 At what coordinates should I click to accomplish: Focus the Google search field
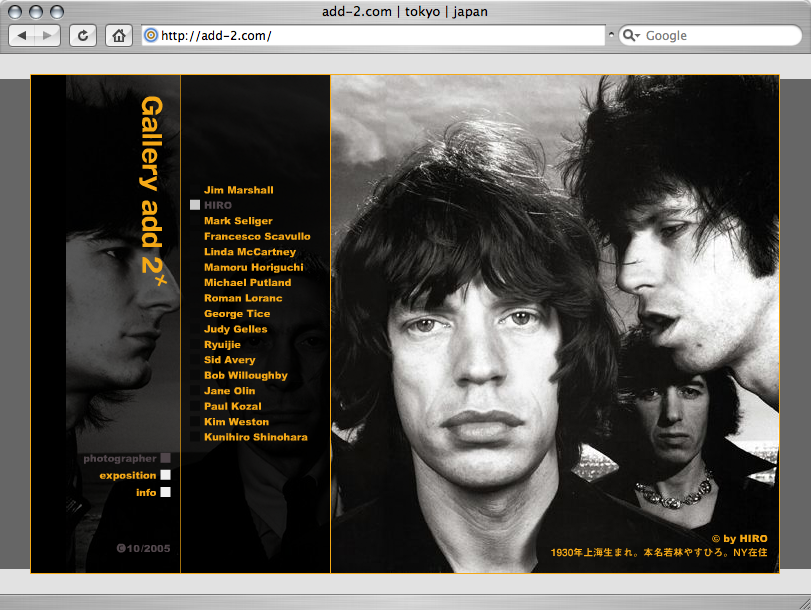pyautogui.click(x=710, y=35)
